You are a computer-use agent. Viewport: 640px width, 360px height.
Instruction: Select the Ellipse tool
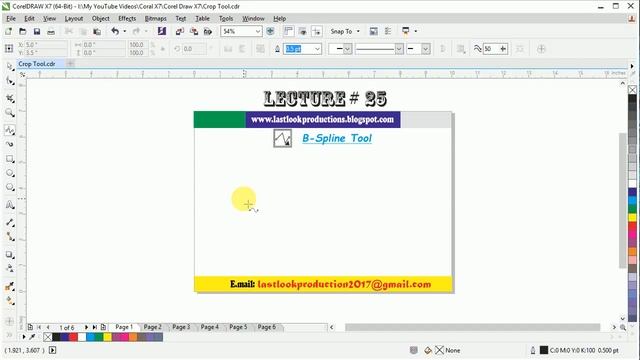[10, 173]
